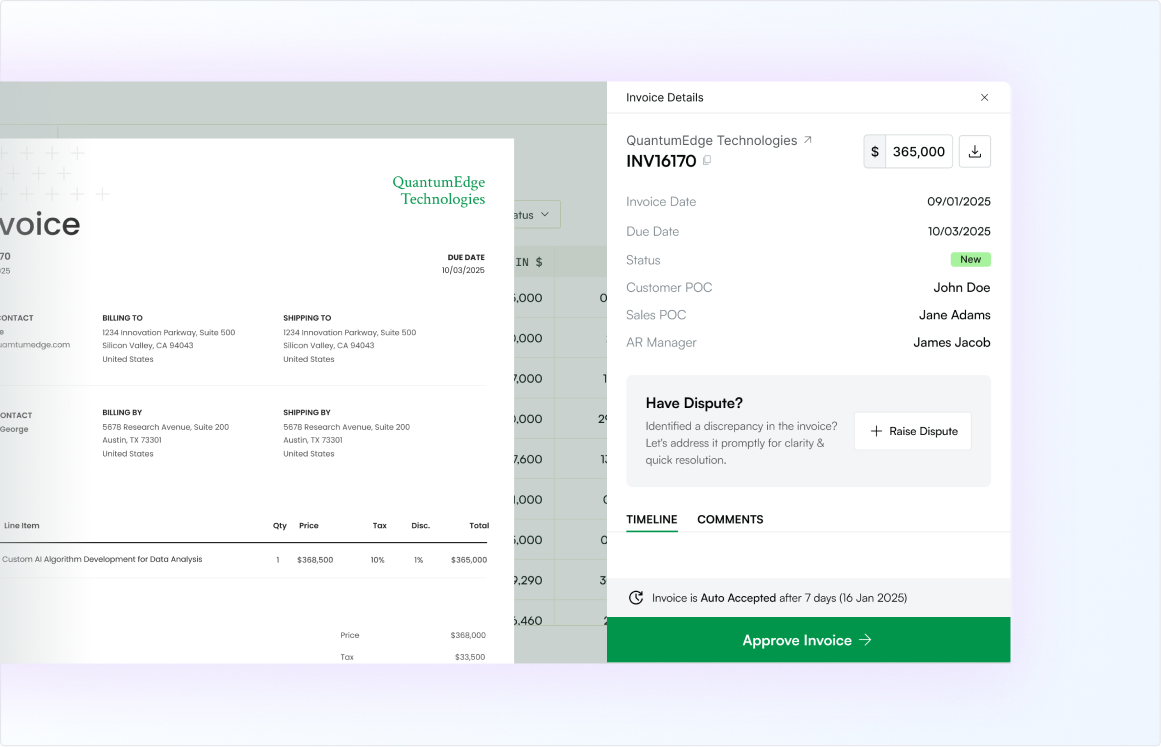The height and width of the screenshot is (747, 1161).
Task: Click the plus icon in Raise Dispute
Action: pyautogui.click(x=876, y=431)
